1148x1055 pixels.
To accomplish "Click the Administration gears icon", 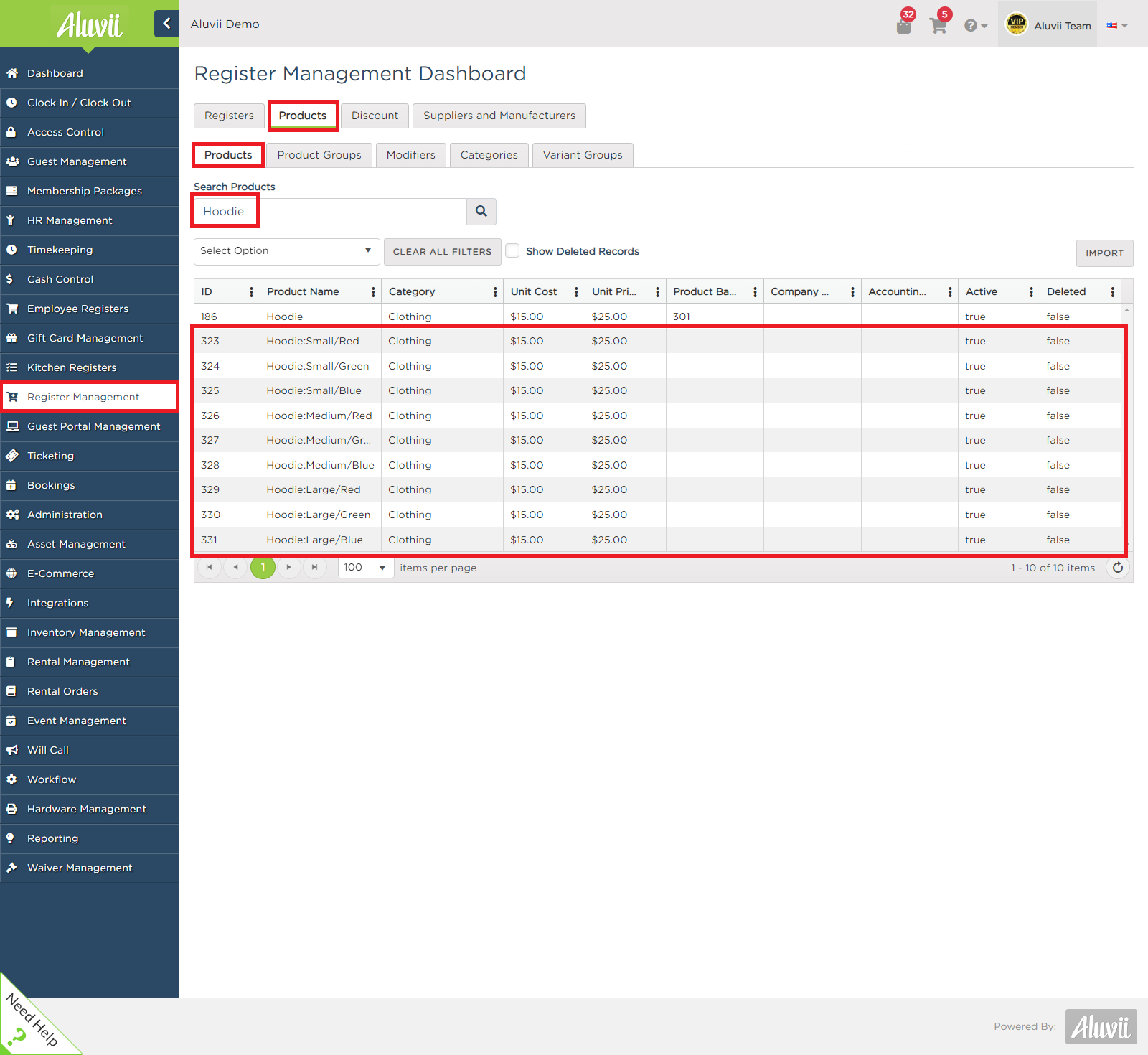I will click(12, 515).
